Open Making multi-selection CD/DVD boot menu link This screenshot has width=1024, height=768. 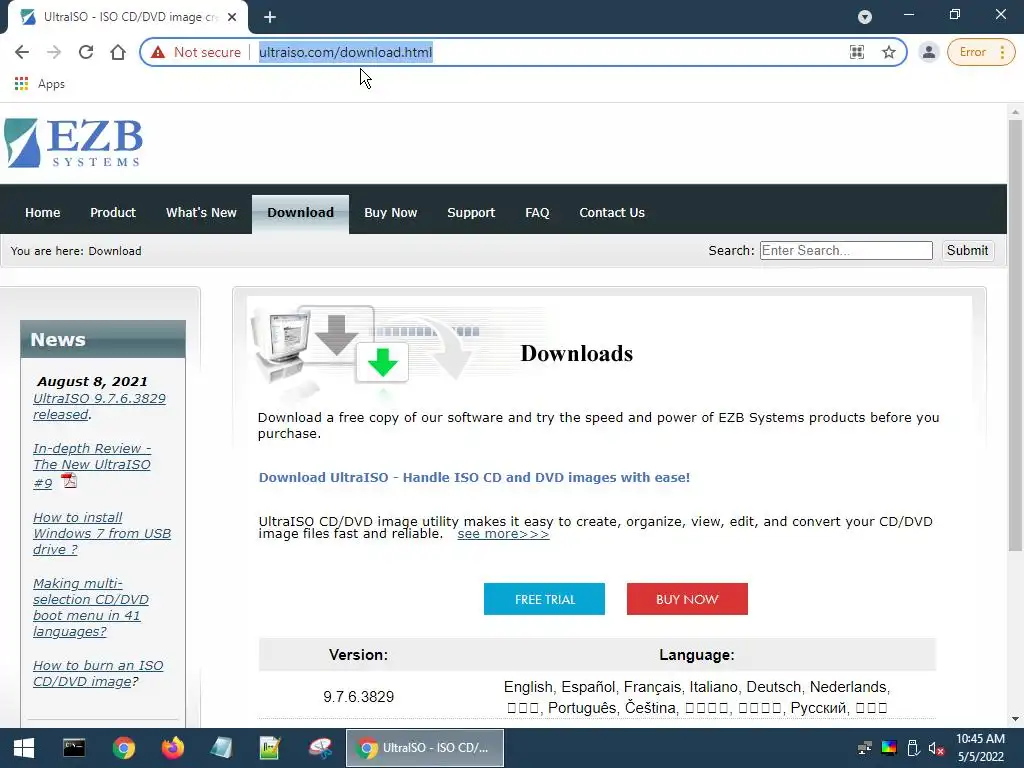coord(91,607)
